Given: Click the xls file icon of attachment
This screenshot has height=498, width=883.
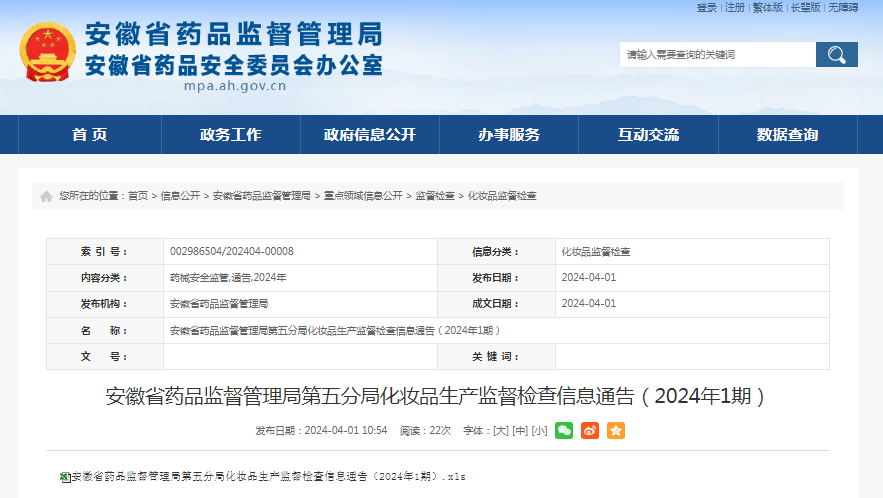Looking at the screenshot, I should (65, 477).
